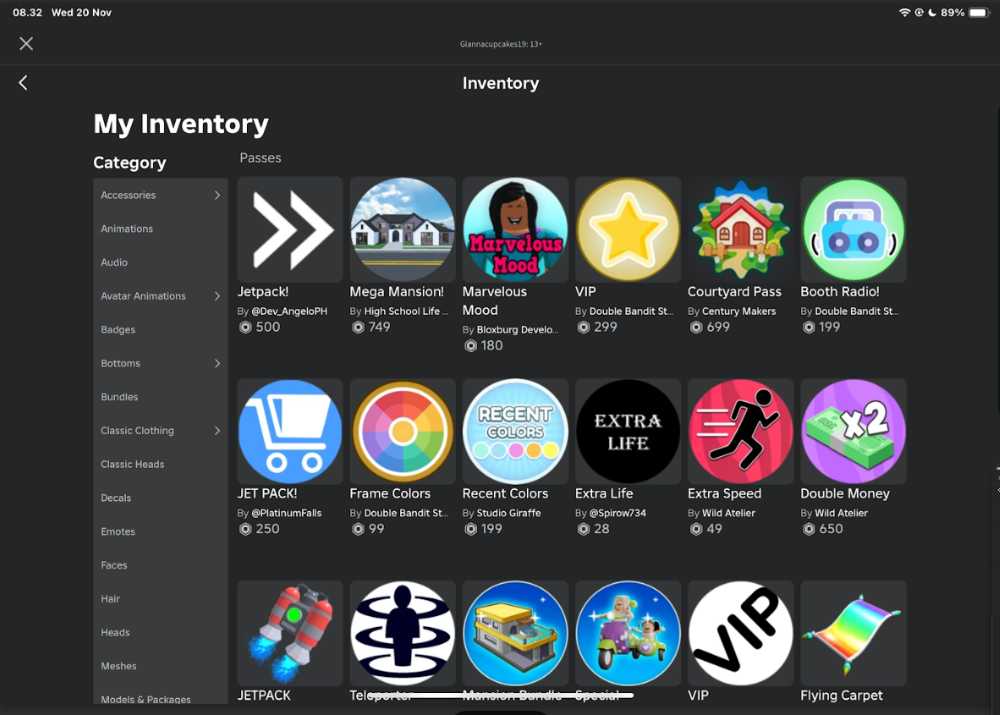This screenshot has height=715, width=1000.
Task: Select the black-and-white VIP pass icon
Action: click(x=740, y=633)
